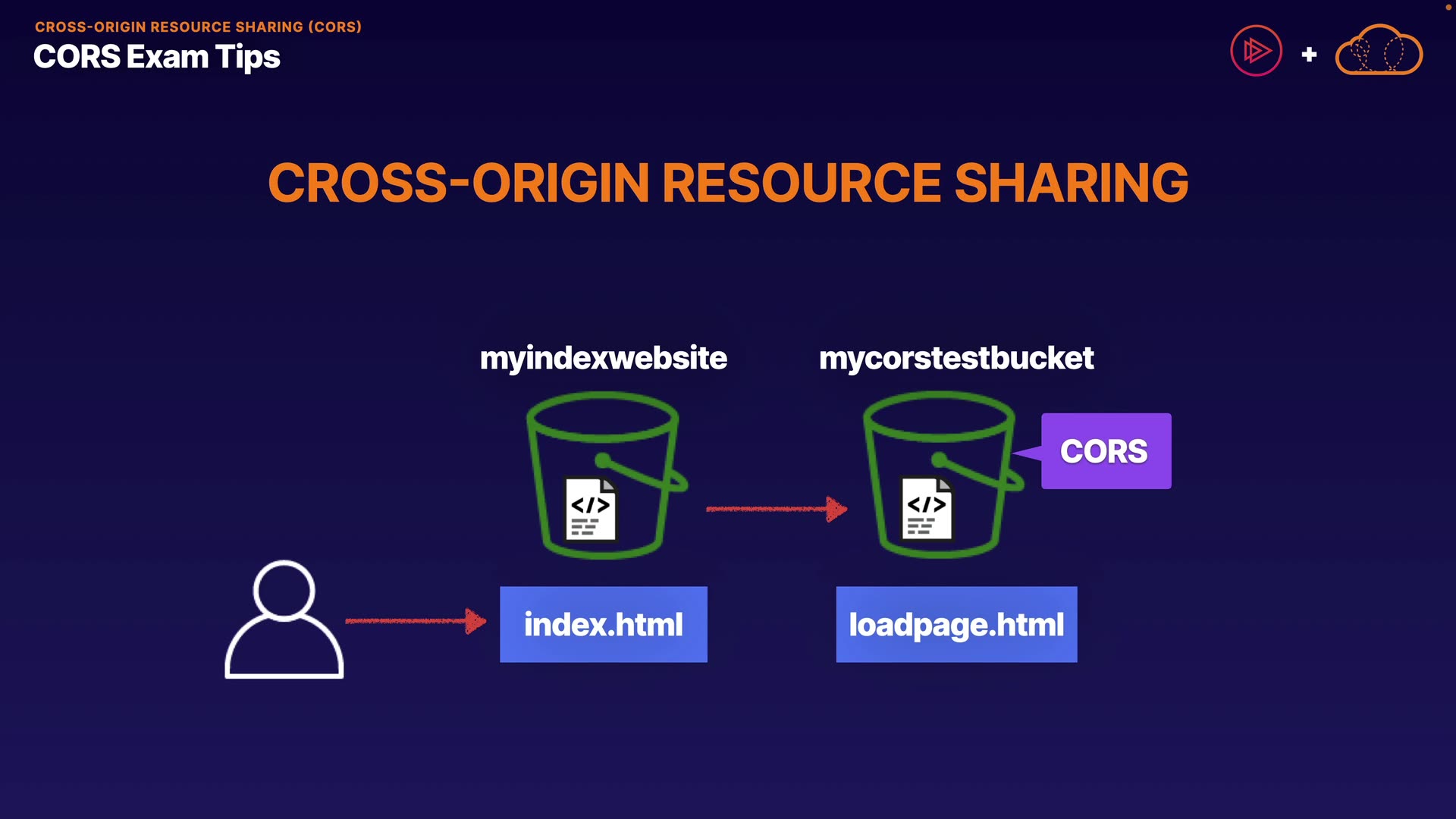This screenshot has height=819, width=1456.
Task: Click the orange CROSS-ORIGIN RESOURCE SHARING title
Action: coord(728,183)
